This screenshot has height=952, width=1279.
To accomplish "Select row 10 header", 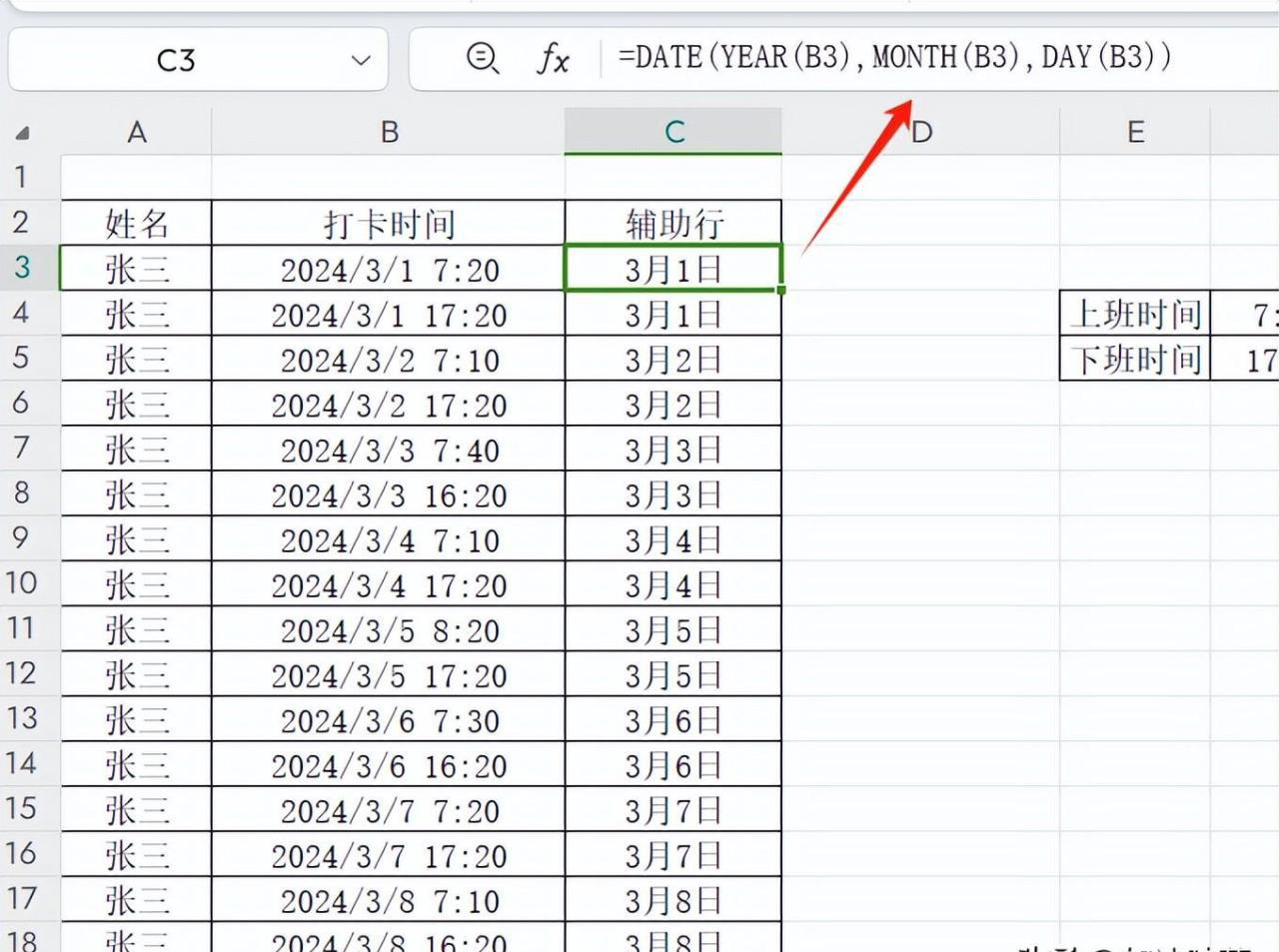I will 30,582.
